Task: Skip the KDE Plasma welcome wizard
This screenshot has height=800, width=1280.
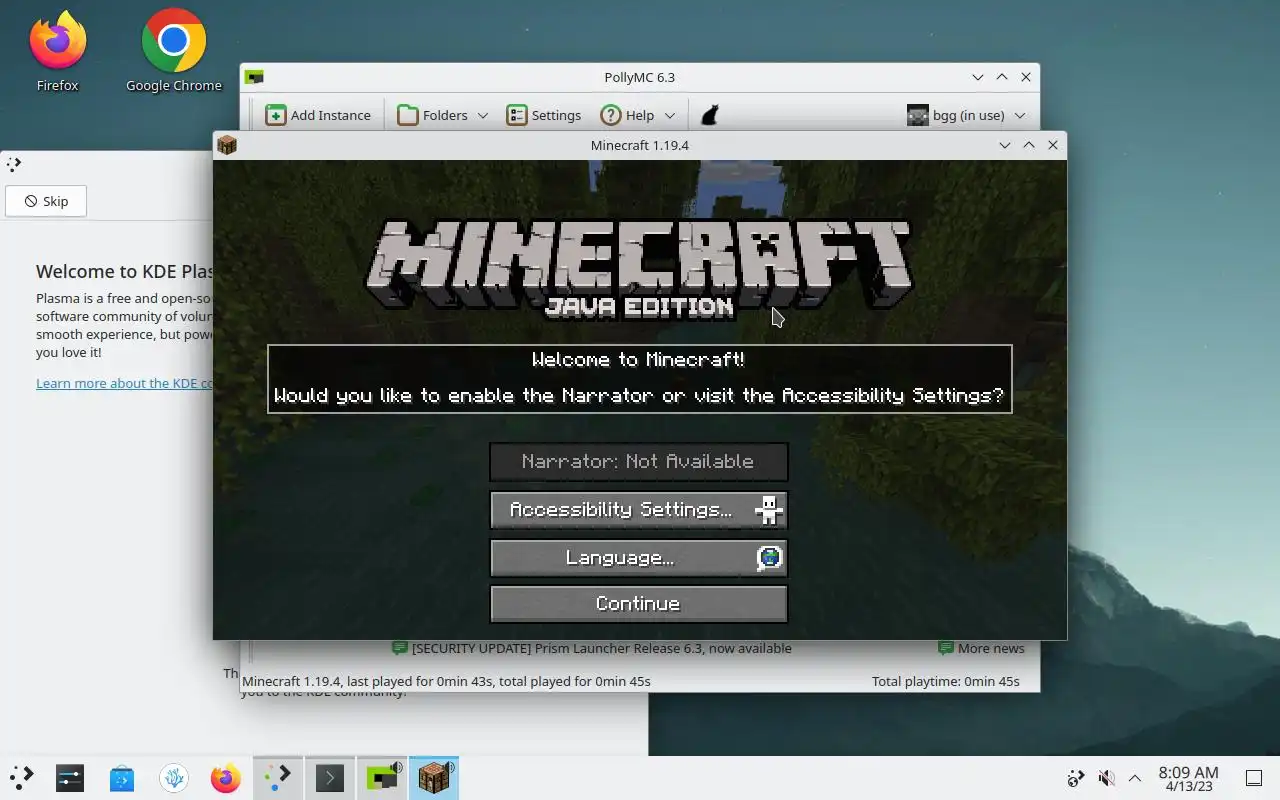Action: (46, 201)
